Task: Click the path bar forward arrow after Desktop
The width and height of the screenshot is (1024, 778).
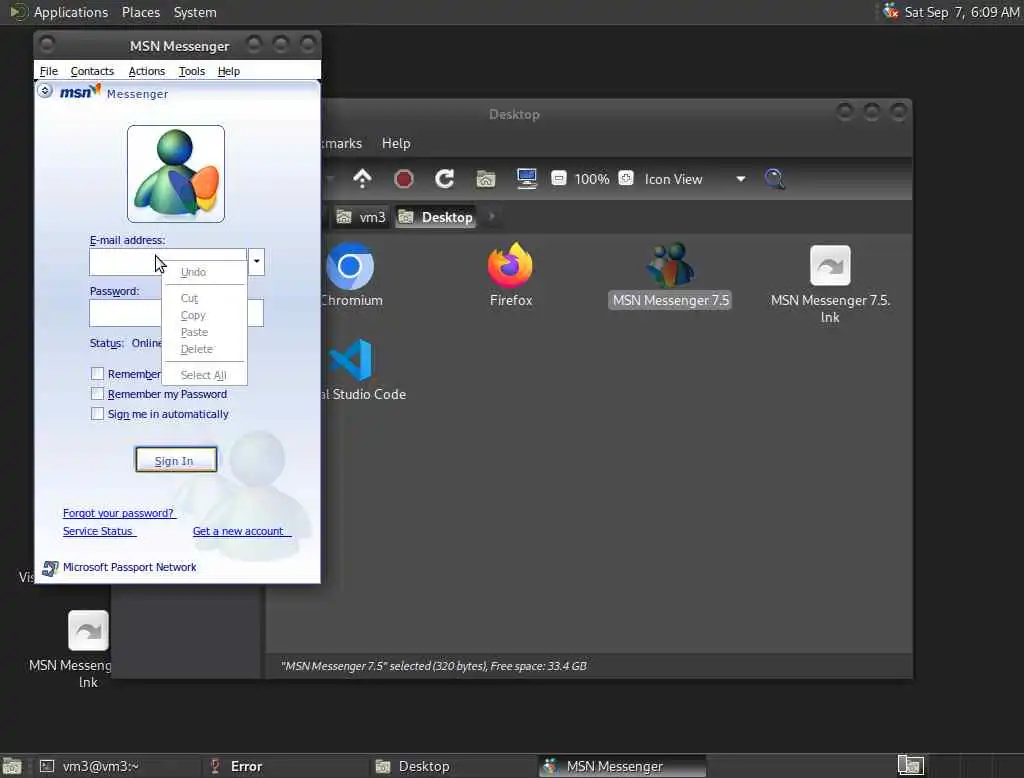Action: tap(492, 216)
